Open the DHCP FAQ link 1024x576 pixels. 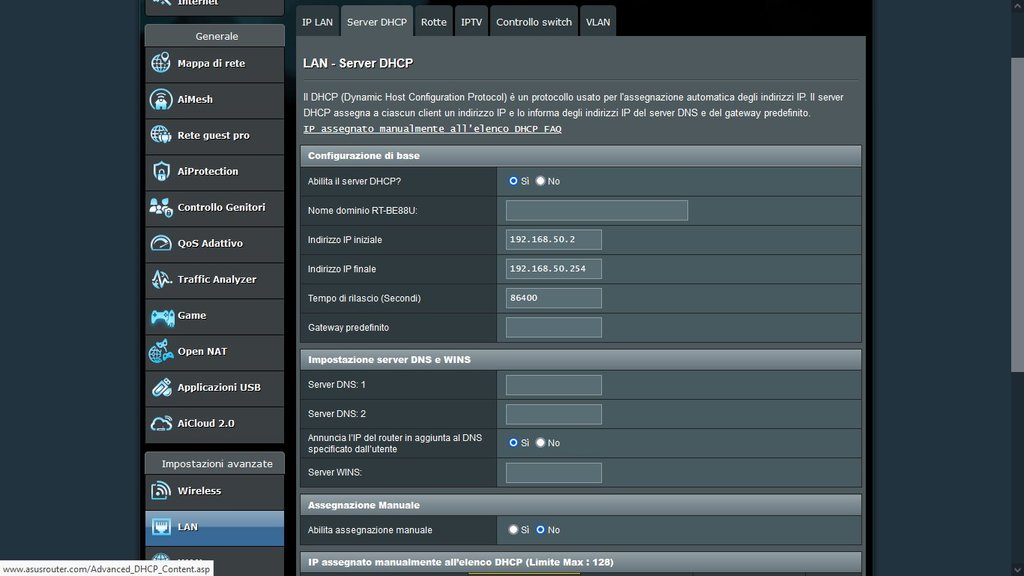click(x=432, y=130)
